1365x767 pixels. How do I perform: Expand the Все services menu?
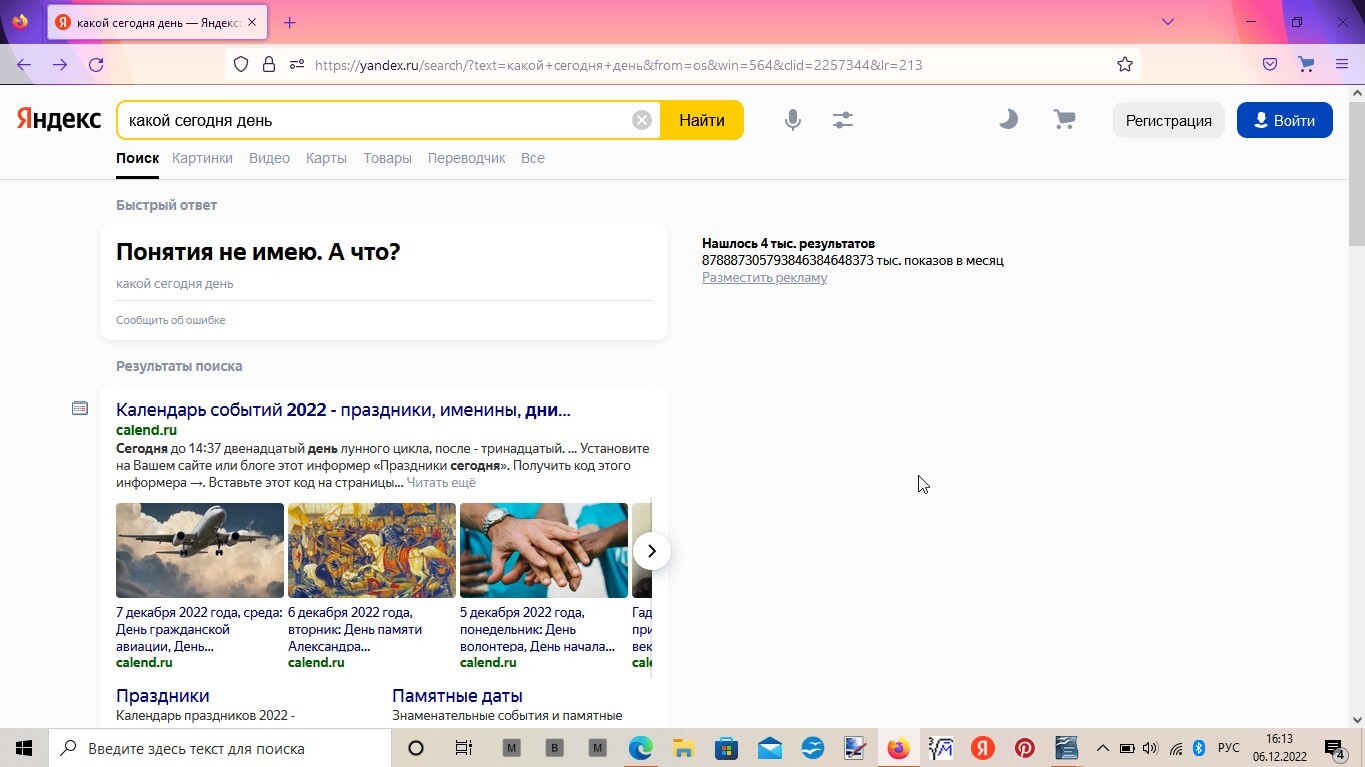pyautogui.click(x=532, y=158)
